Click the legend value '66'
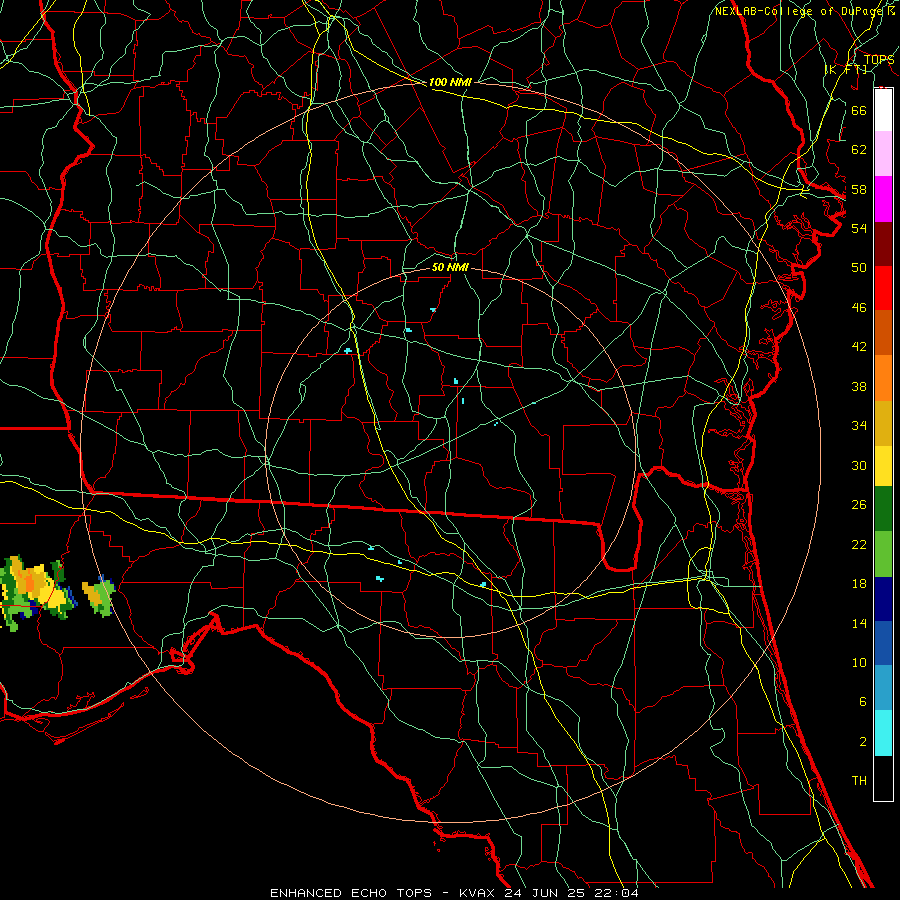 [859, 110]
